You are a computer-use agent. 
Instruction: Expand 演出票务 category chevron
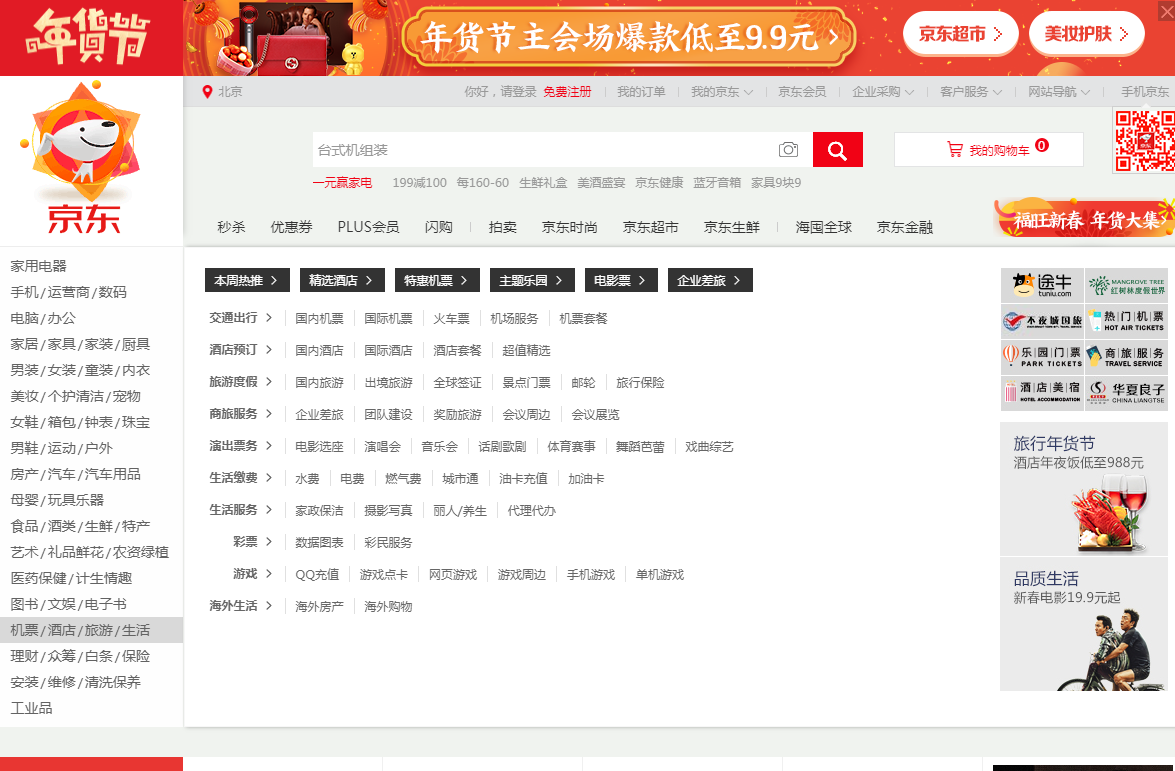[x=269, y=446]
